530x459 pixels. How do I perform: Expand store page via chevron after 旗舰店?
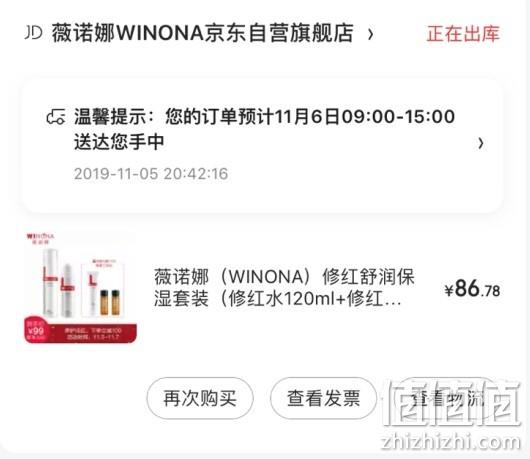370,34
